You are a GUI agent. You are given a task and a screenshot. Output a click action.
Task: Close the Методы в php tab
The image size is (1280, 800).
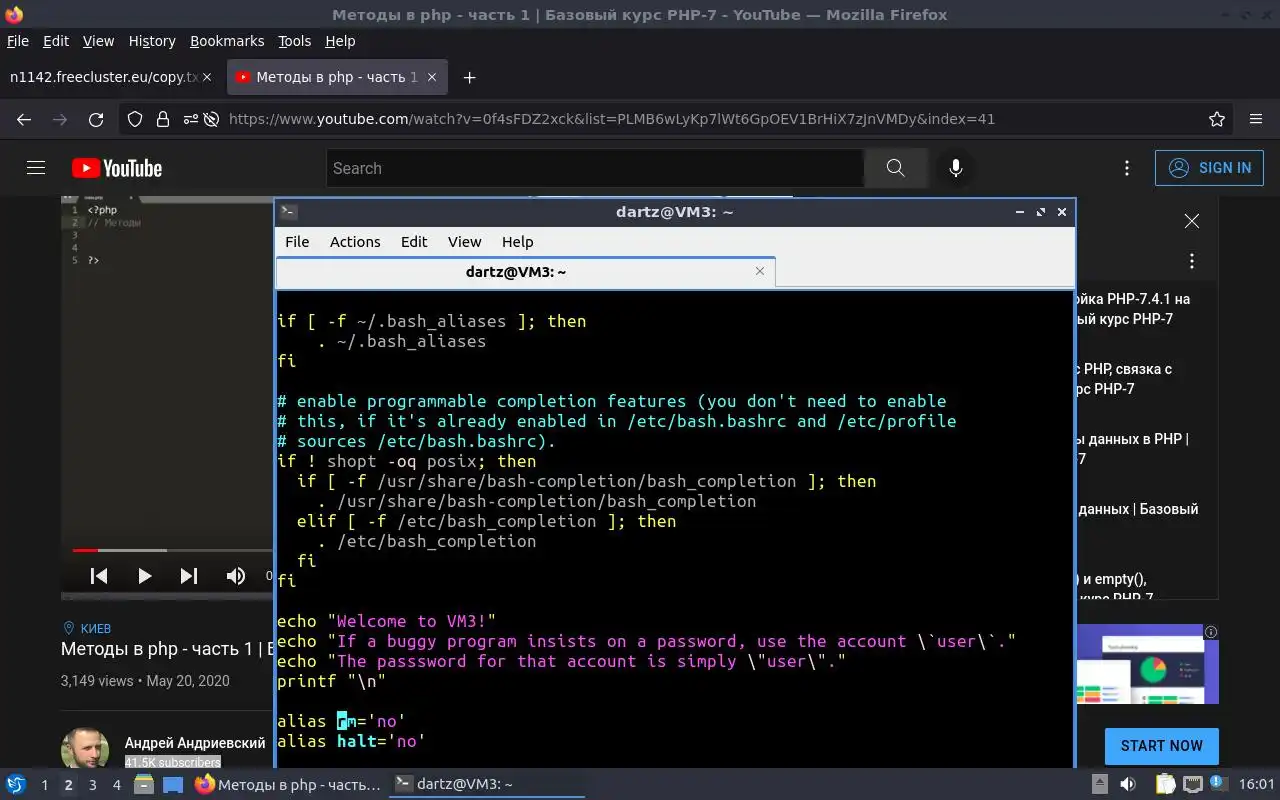432,77
